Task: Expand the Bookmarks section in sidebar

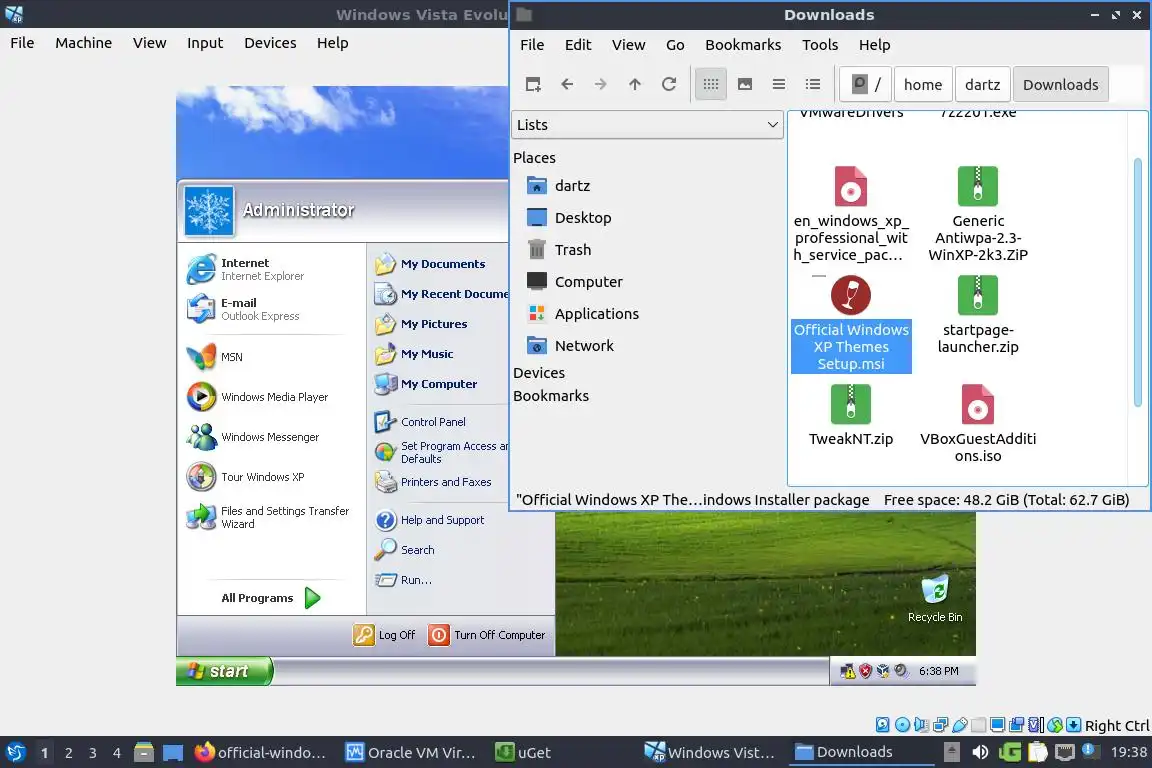Action: click(x=551, y=396)
